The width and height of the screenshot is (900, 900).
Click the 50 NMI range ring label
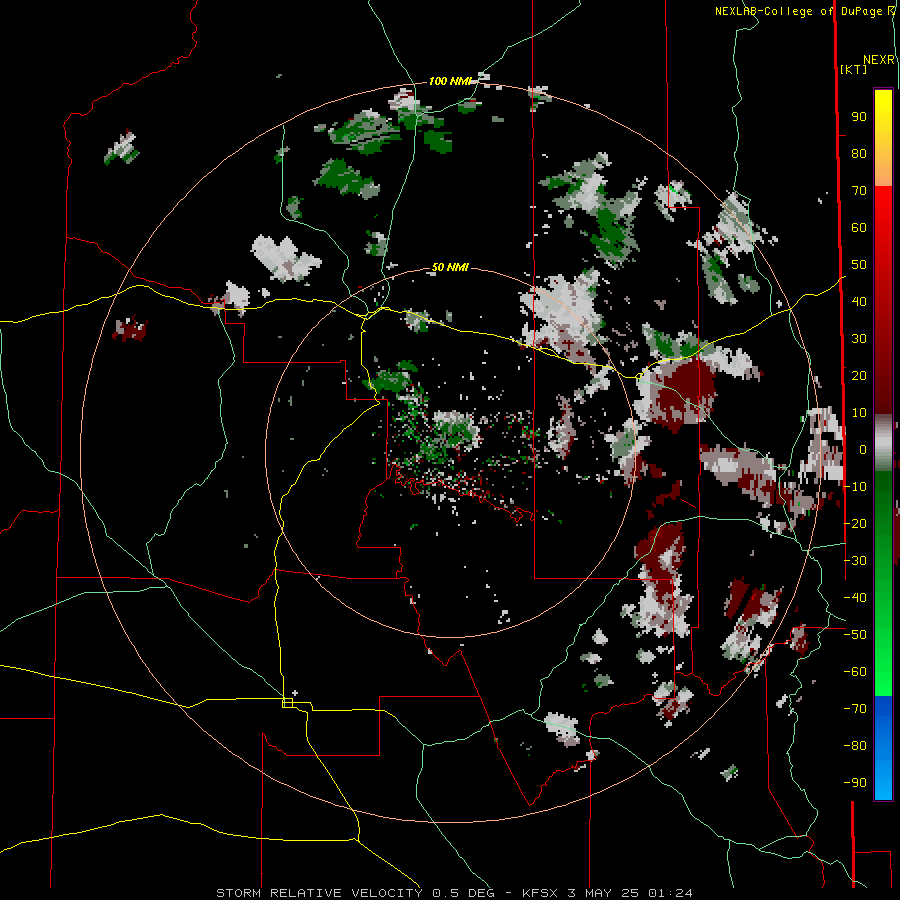(x=450, y=267)
